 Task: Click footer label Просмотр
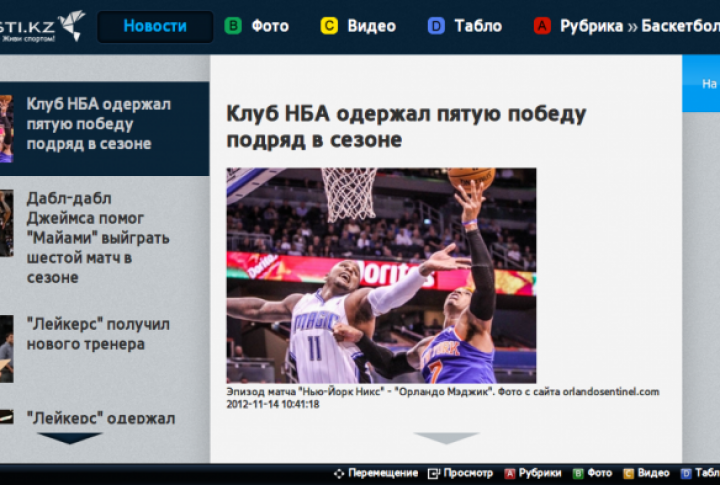click(x=468, y=473)
